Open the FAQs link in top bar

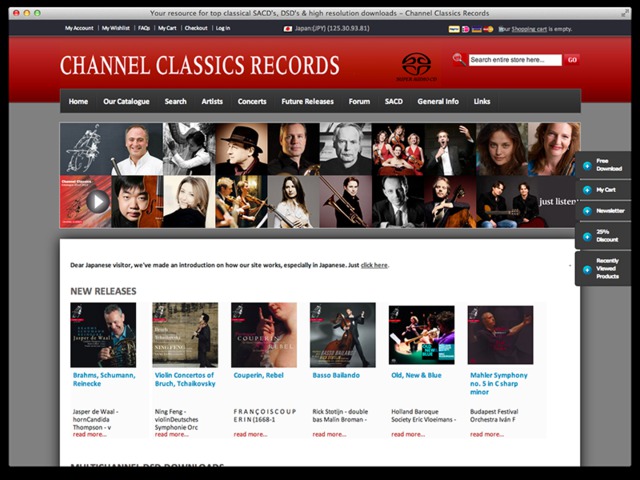144,28
